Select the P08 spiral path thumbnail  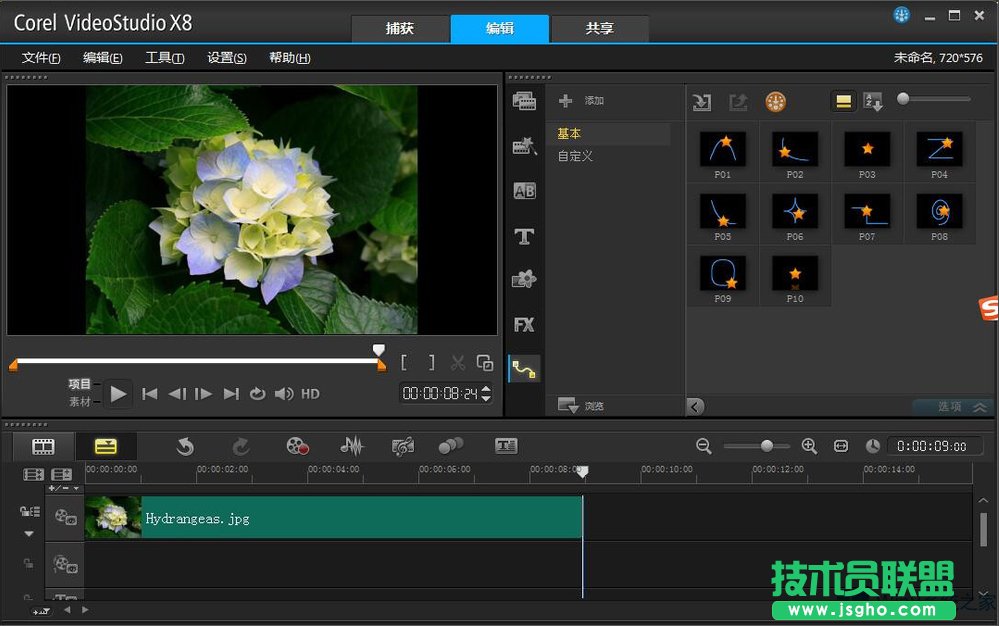(x=939, y=211)
